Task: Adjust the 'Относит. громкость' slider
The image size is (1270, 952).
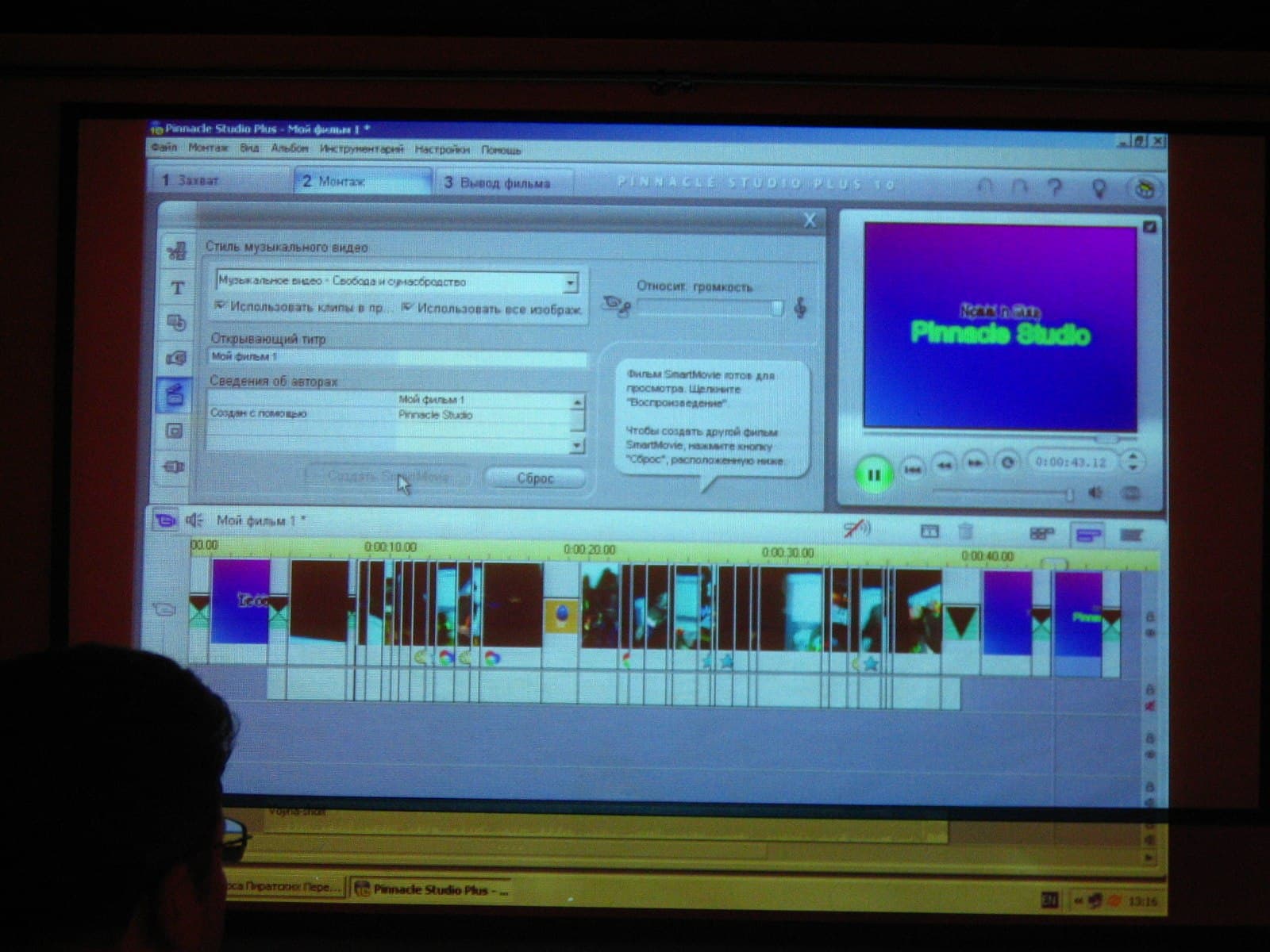Action: [710, 308]
